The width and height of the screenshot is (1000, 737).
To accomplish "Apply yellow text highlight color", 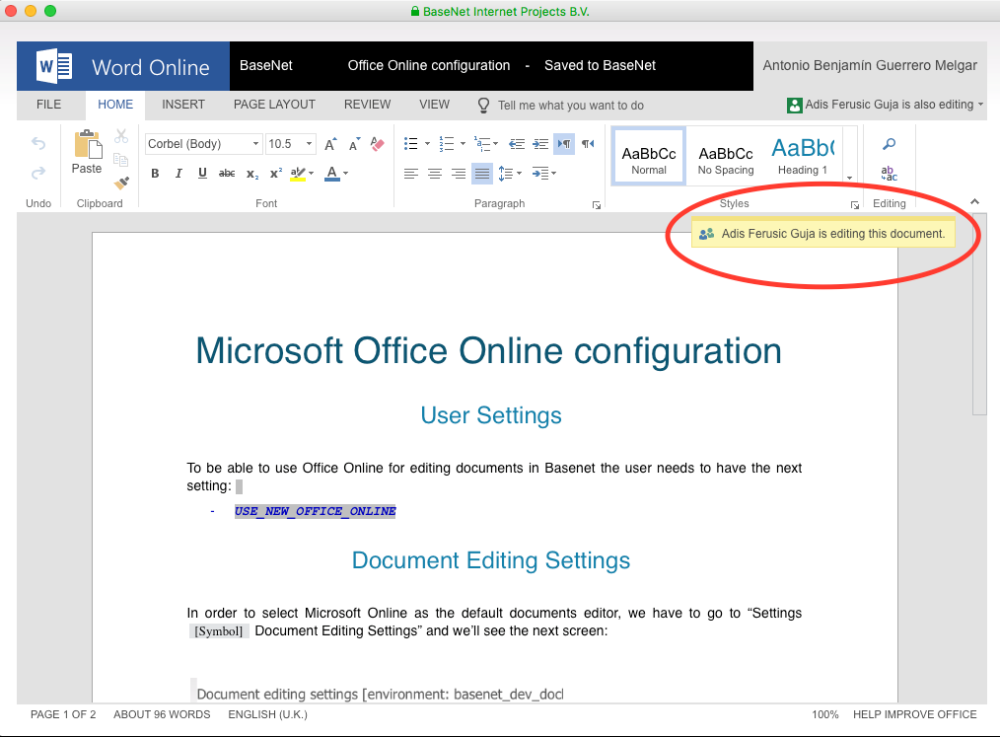I will click(297, 173).
